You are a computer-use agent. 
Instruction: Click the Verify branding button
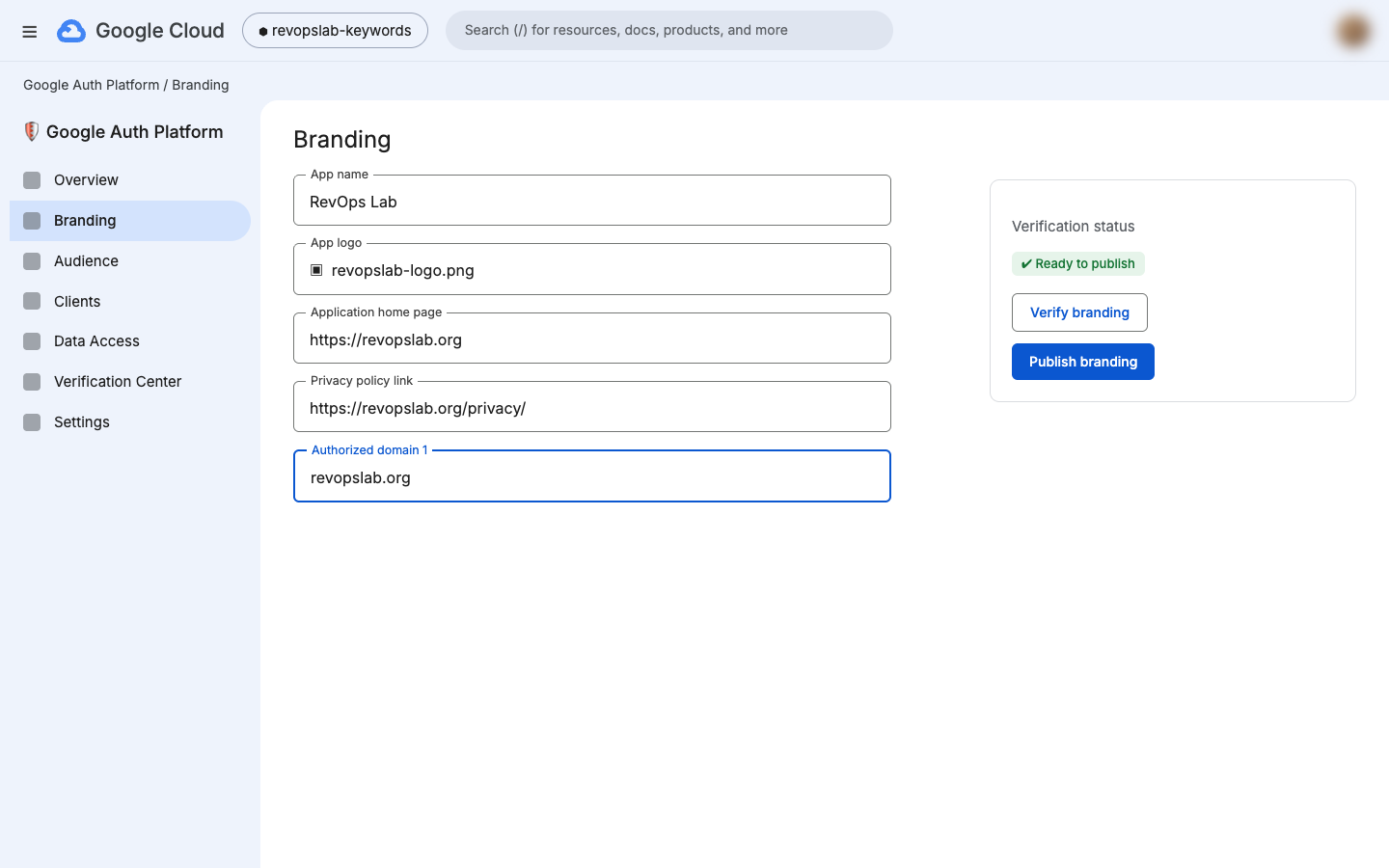tap(1079, 312)
